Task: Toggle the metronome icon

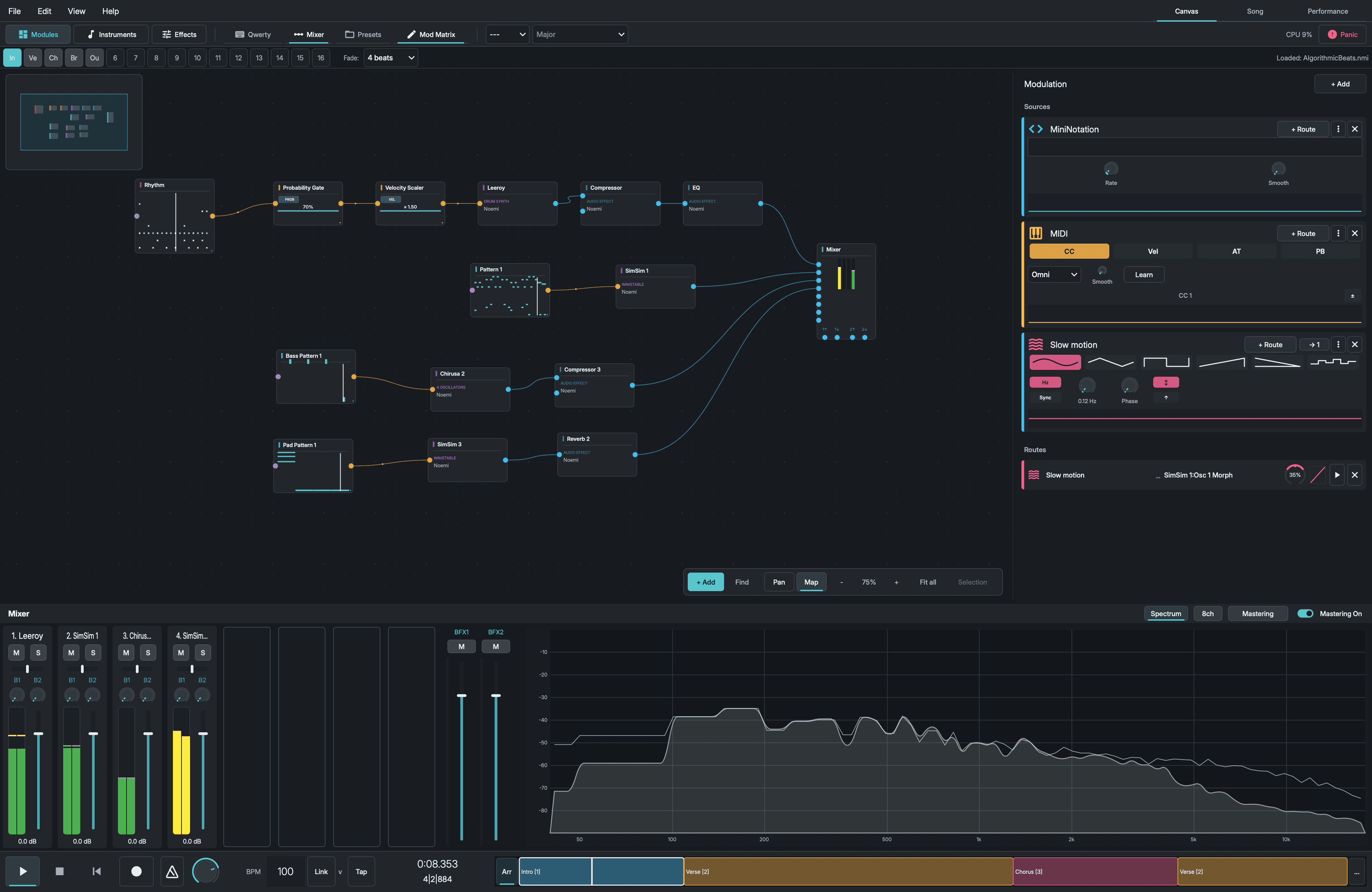Action: click(x=172, y=871)
